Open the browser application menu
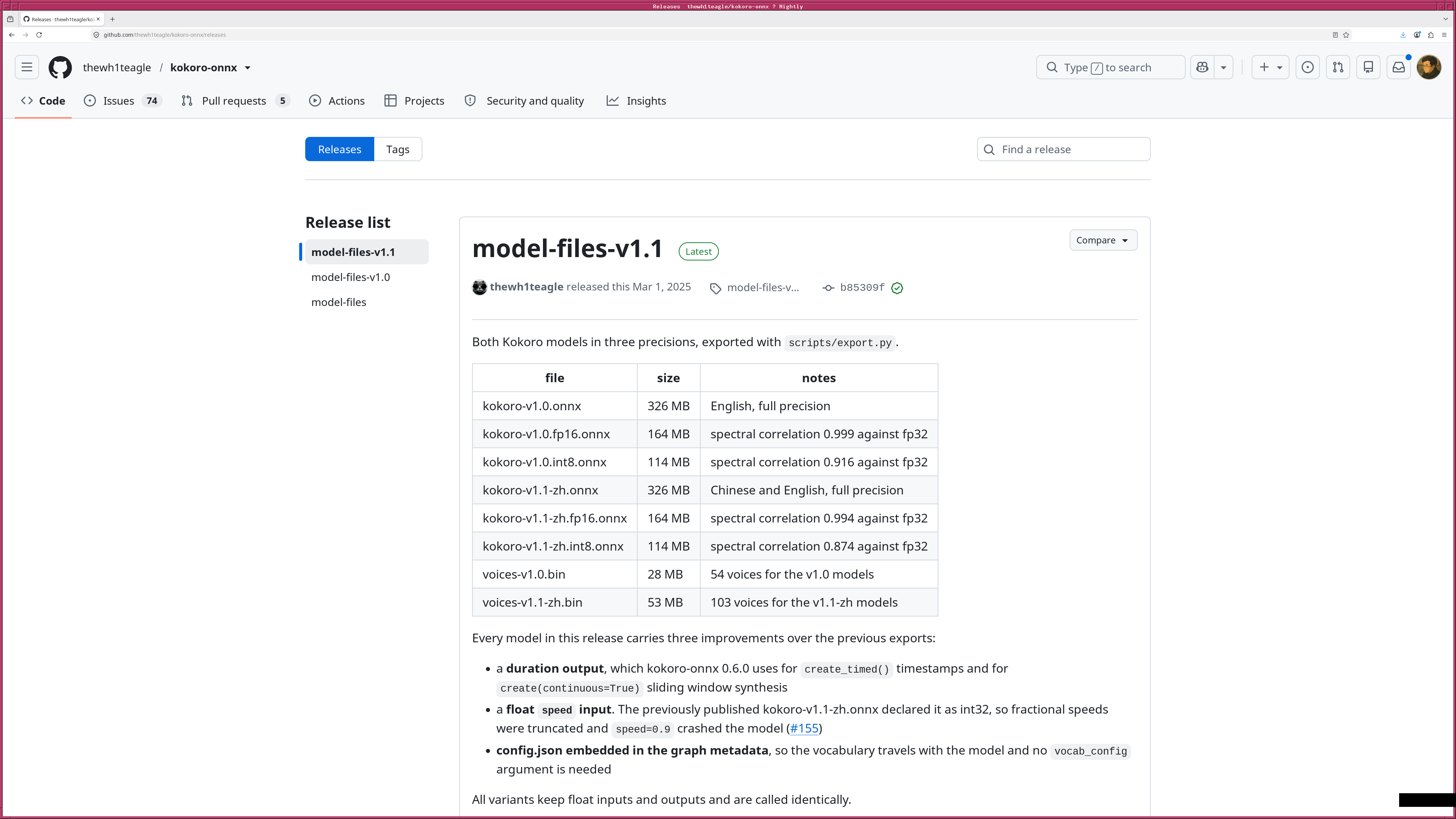This screenshot has width=1456, height=819. pyautogui.click(x=1444, y=35)
